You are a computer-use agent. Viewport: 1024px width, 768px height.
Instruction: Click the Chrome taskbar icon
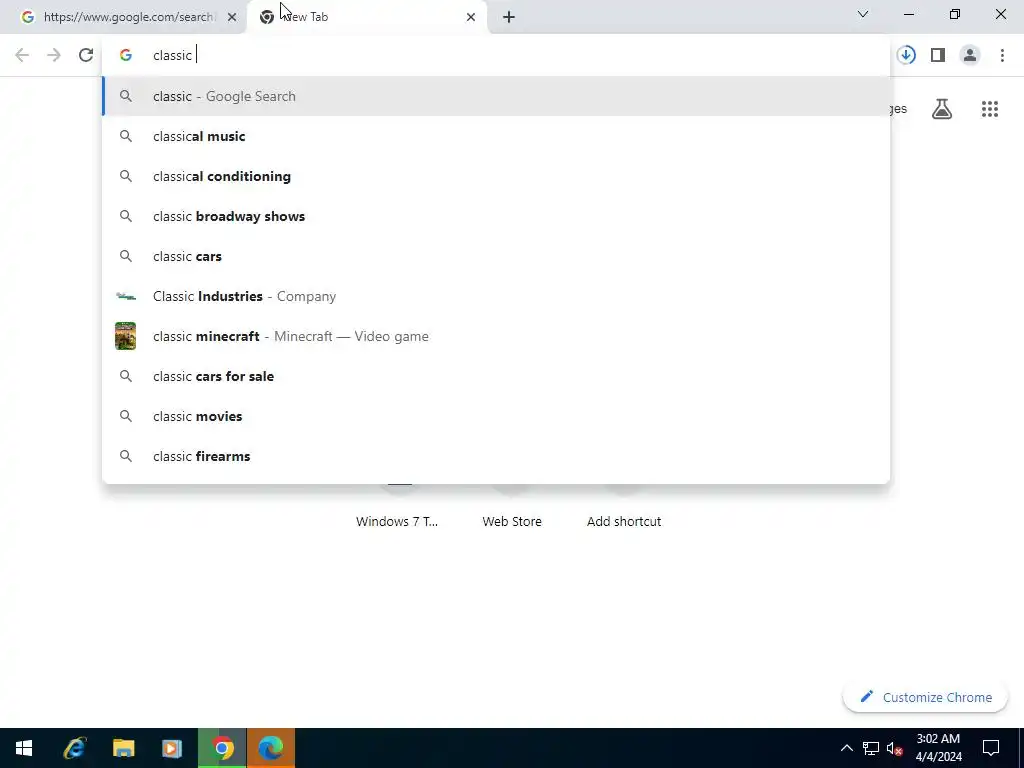(x=222, y=748)
